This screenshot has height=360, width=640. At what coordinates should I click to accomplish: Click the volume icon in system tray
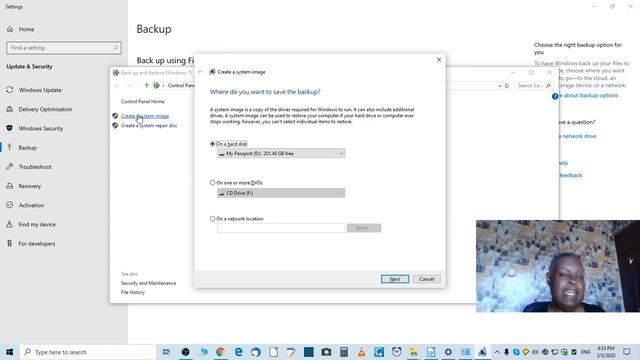pyautogui.click(x=535, y=352)
